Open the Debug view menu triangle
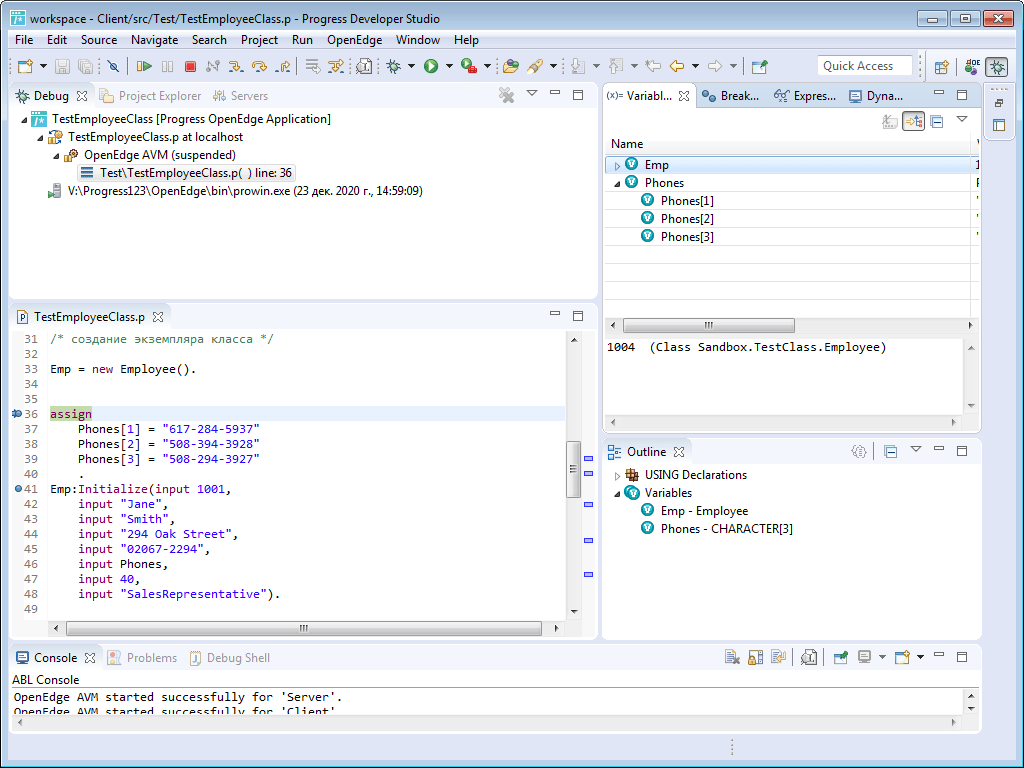 pyautogui.click(x=532, y=93)
